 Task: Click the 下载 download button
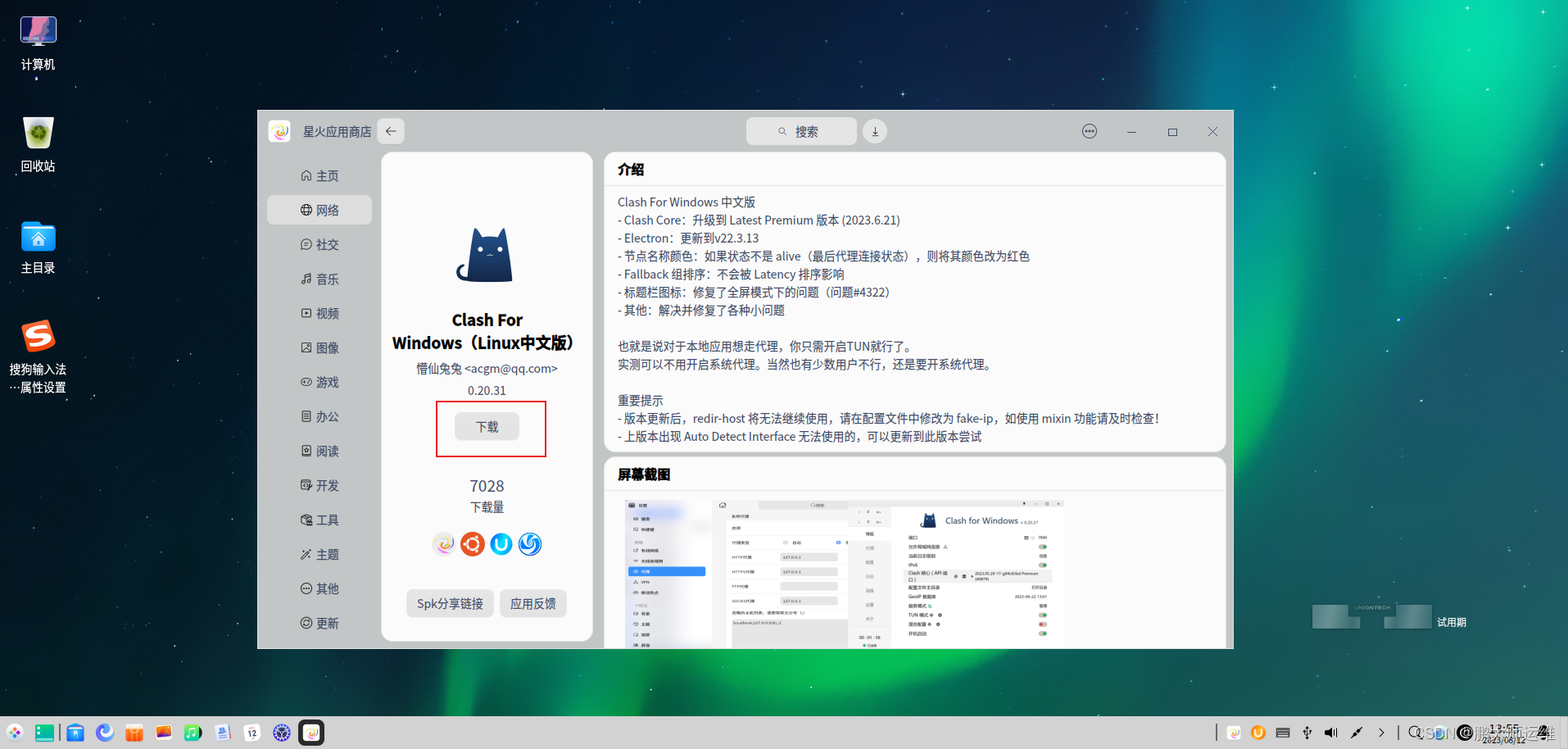point(487,427)
